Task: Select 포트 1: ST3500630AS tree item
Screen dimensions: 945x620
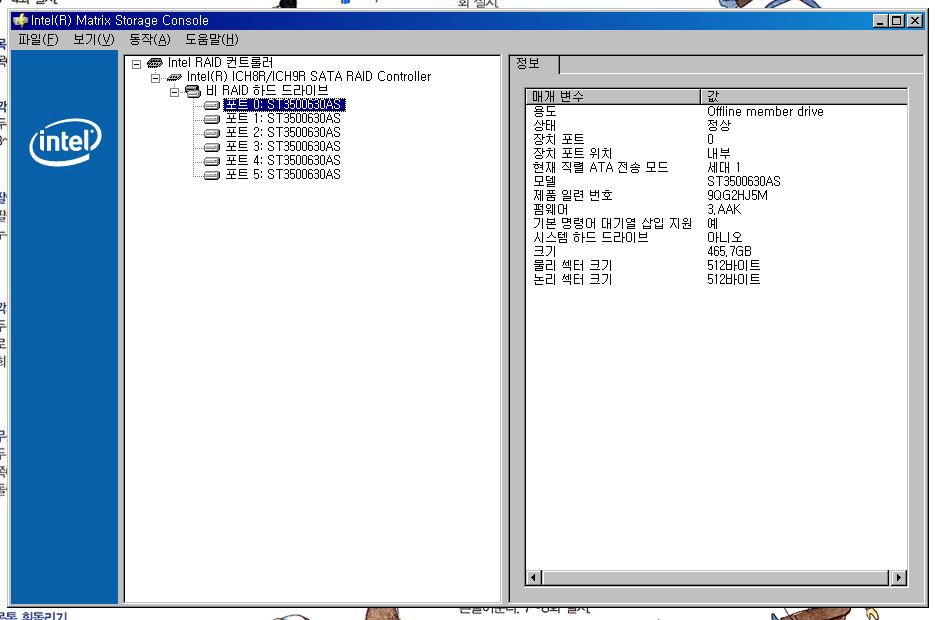Action: [283, 119]
